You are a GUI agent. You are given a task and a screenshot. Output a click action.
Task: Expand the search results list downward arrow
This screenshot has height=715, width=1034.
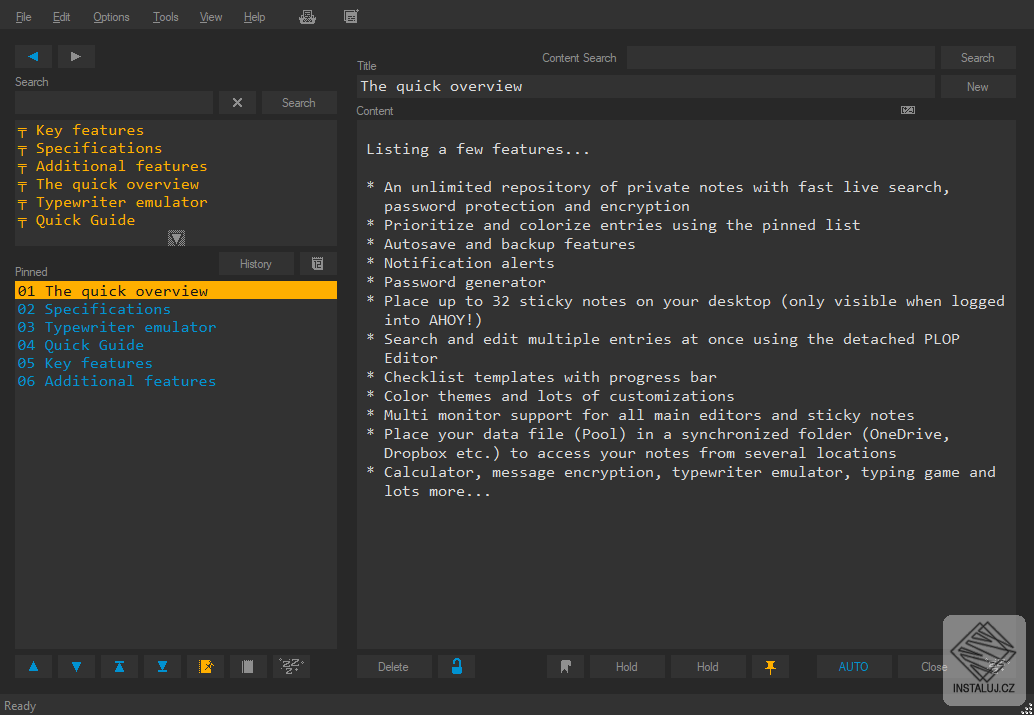pyautogui.click(x=176, y=238)
